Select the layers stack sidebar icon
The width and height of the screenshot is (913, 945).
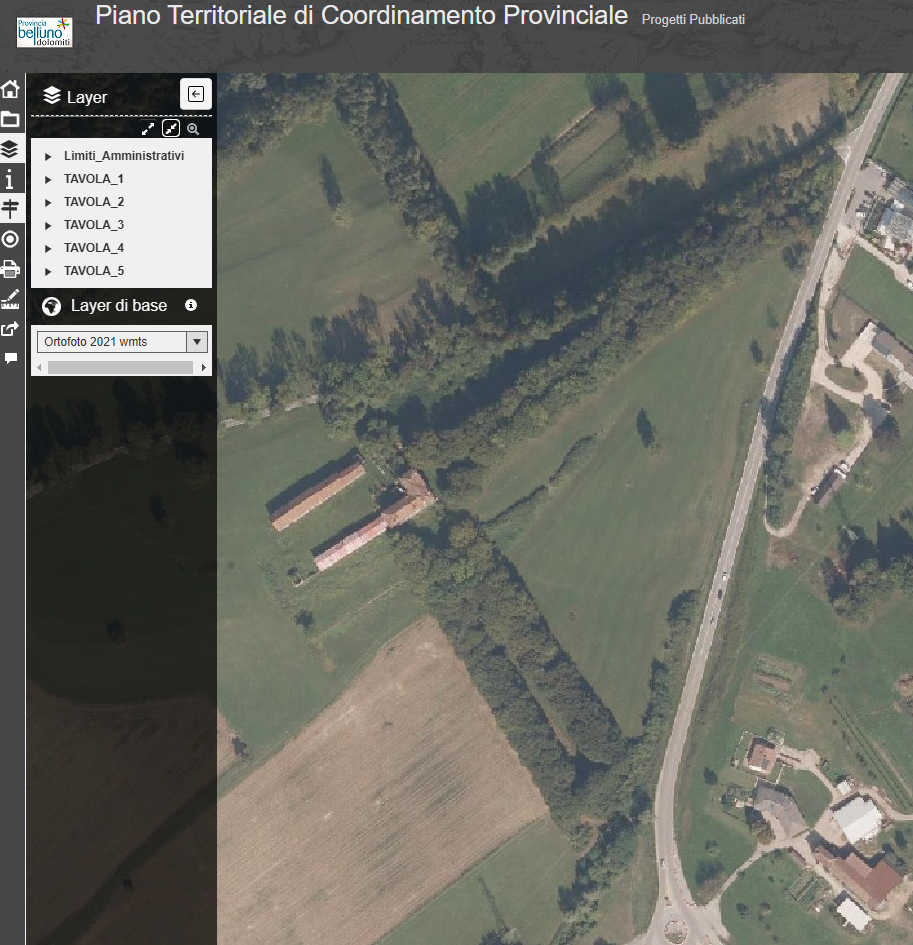tap(10, 149)
